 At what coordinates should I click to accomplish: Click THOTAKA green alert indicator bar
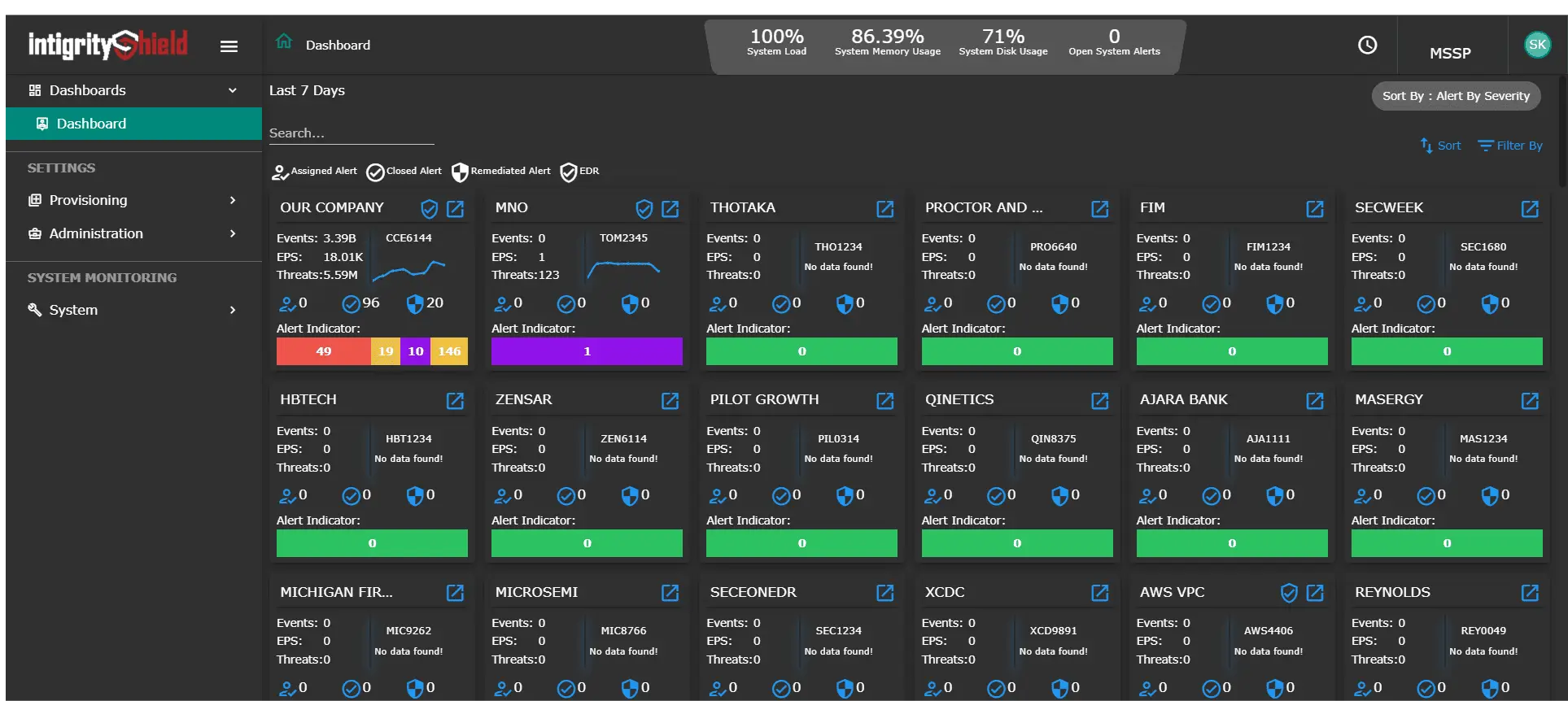click(801, 351)
